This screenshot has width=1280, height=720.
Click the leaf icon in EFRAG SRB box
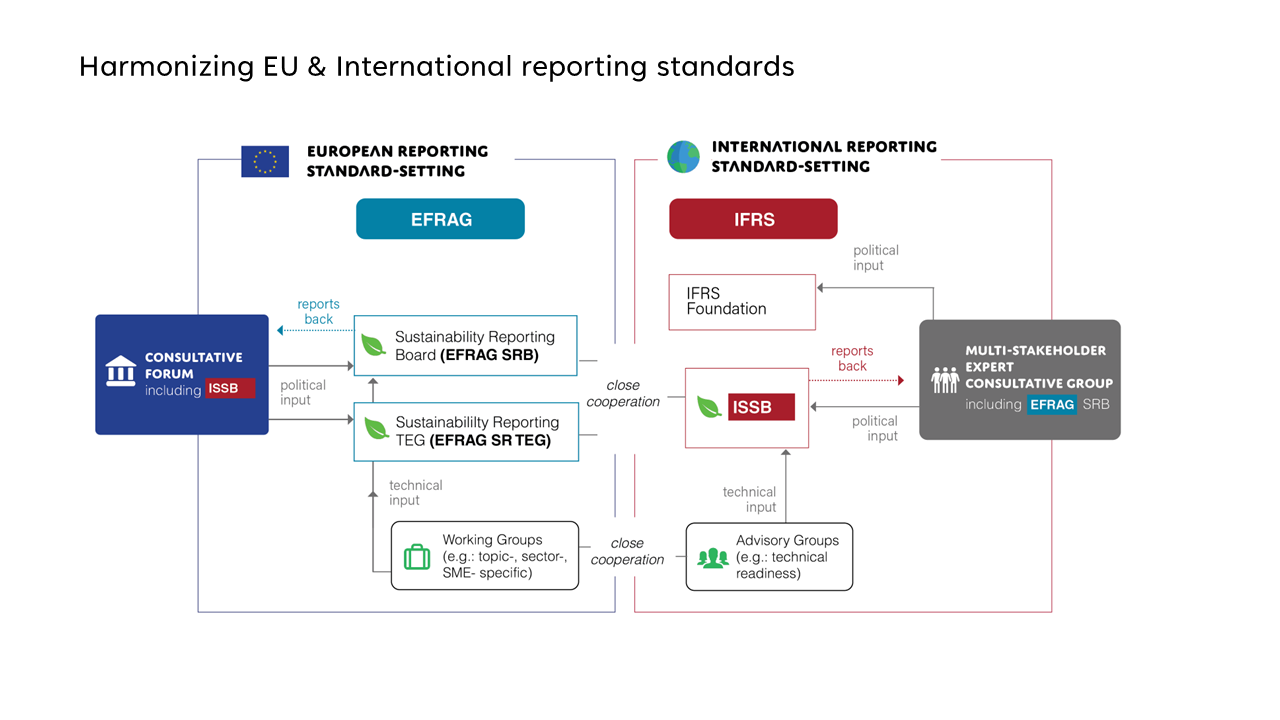click(374, 345)
